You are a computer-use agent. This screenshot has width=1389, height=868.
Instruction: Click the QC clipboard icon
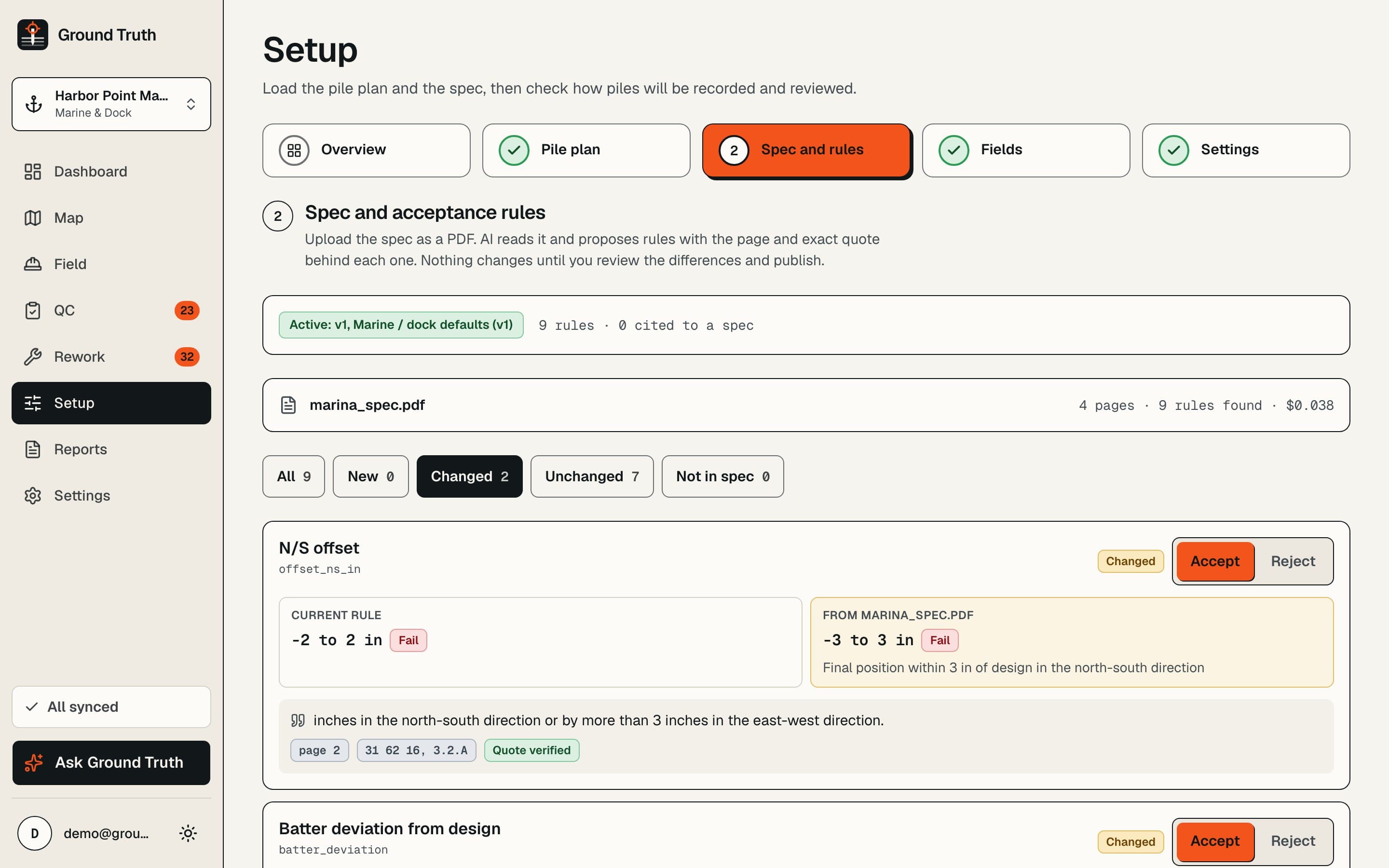33,311
